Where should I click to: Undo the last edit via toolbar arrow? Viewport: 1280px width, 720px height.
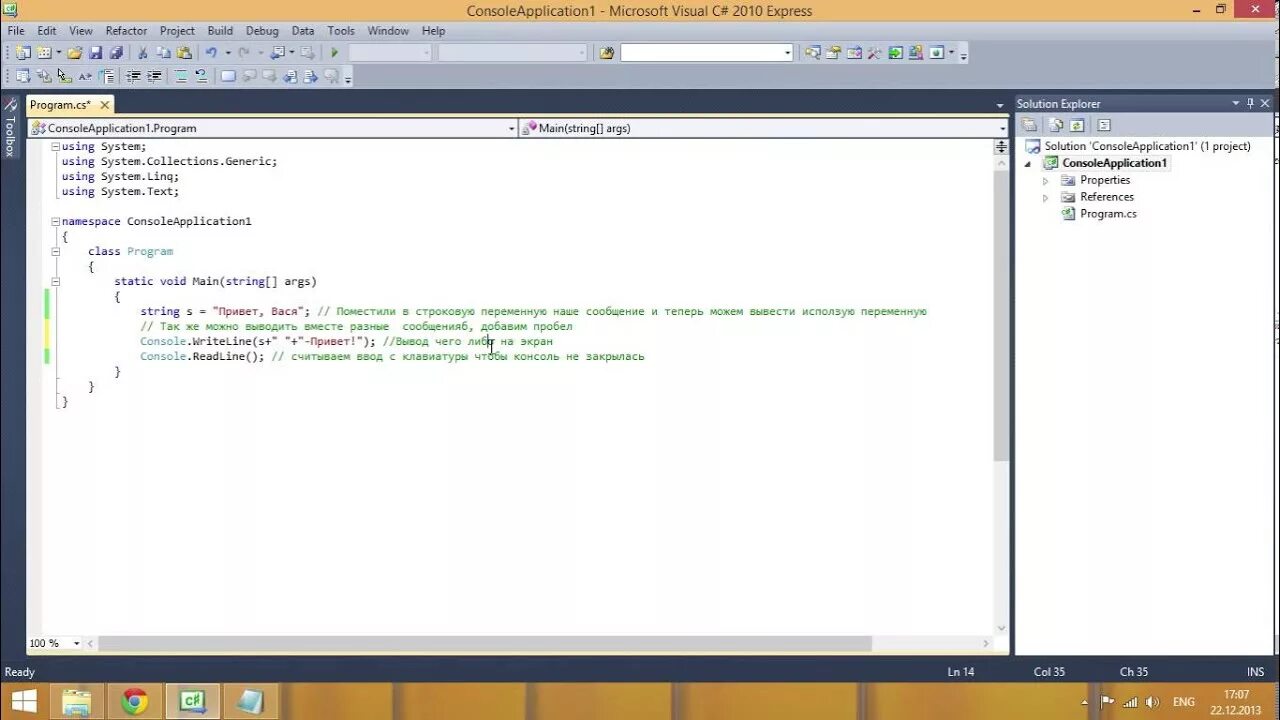click(x=211, y=53)
